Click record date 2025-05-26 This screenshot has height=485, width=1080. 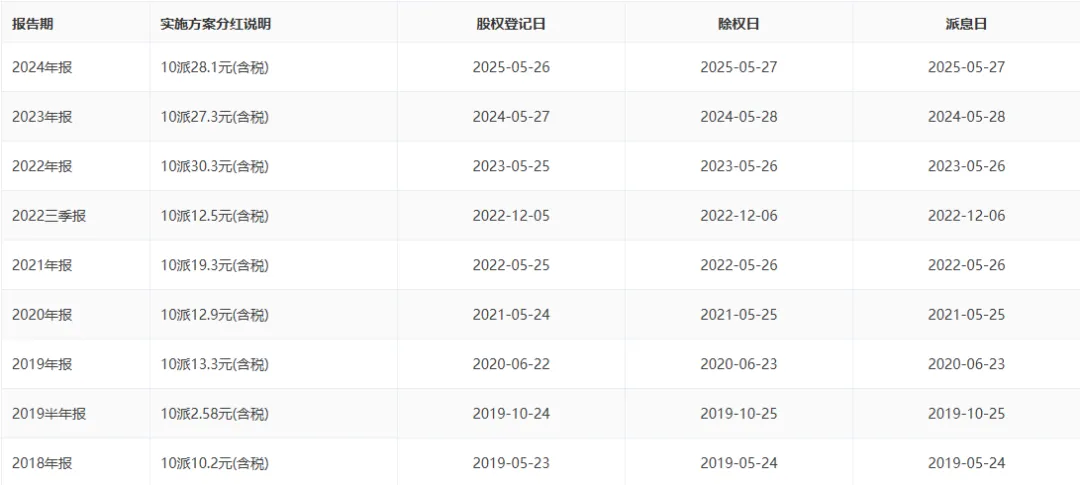(x=511, y=67)
